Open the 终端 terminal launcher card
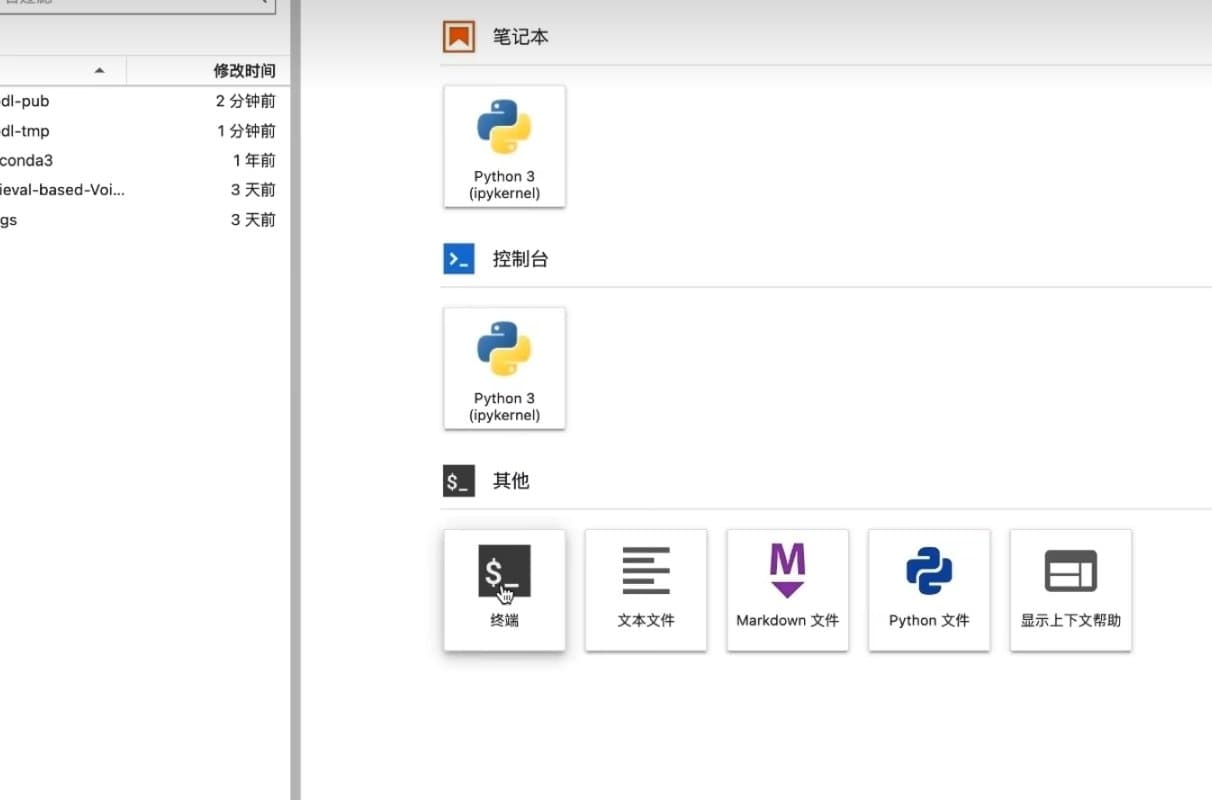This screenshot has height=800, width=1212. (x=504, y=590)
